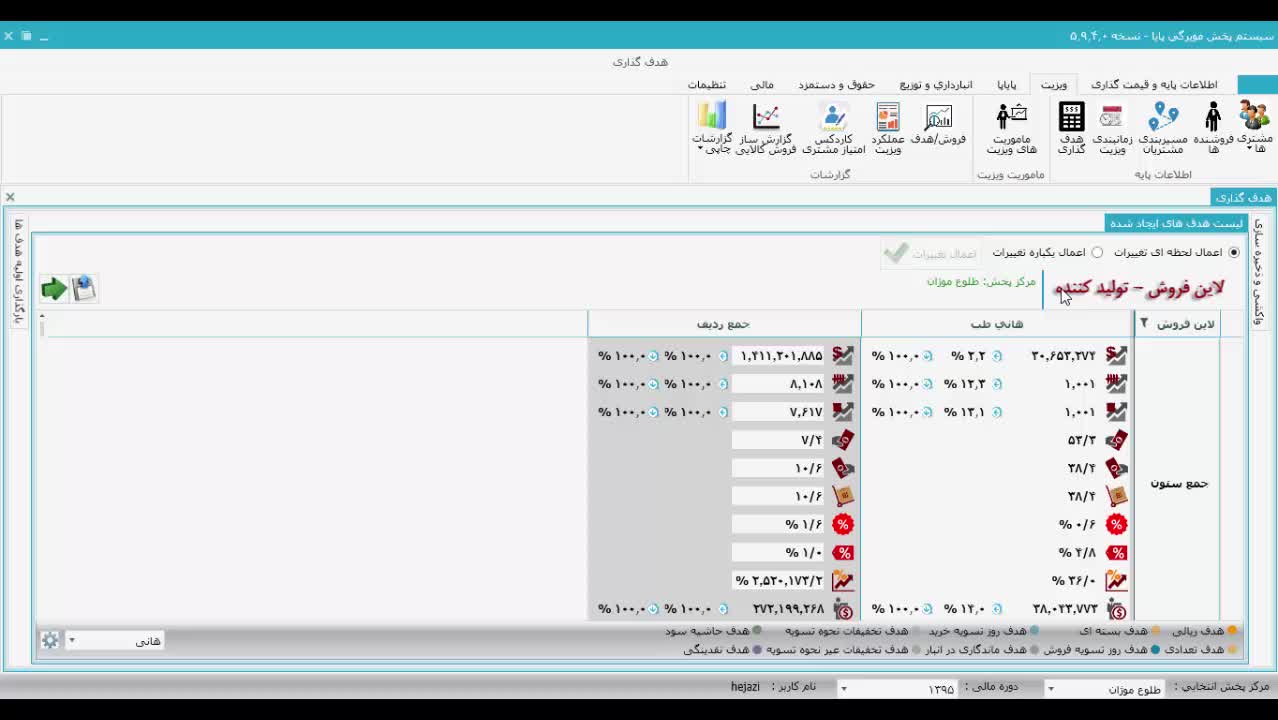Open the حقوق و دستمزد tab
Viewport: 1278px width, 720px height.
click(x=836, y=85)
